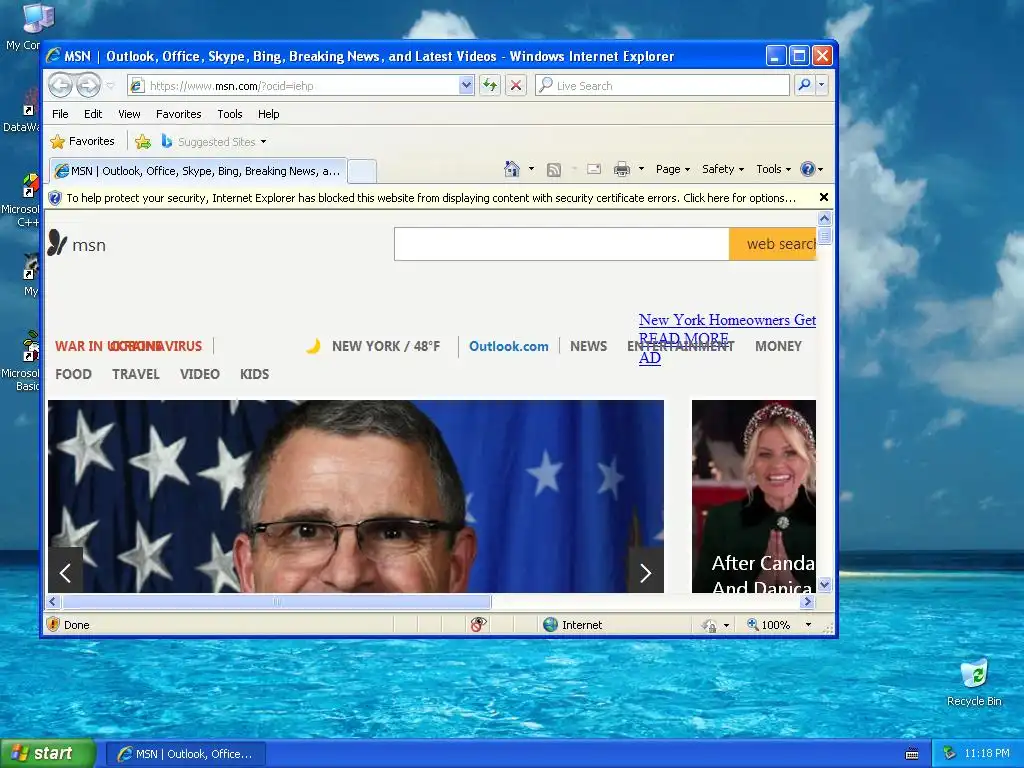Image resolution: width=1024 pixels, height=768 pixels.
Task: Open the TRAVEL navigation link
Action: [136, 374]
